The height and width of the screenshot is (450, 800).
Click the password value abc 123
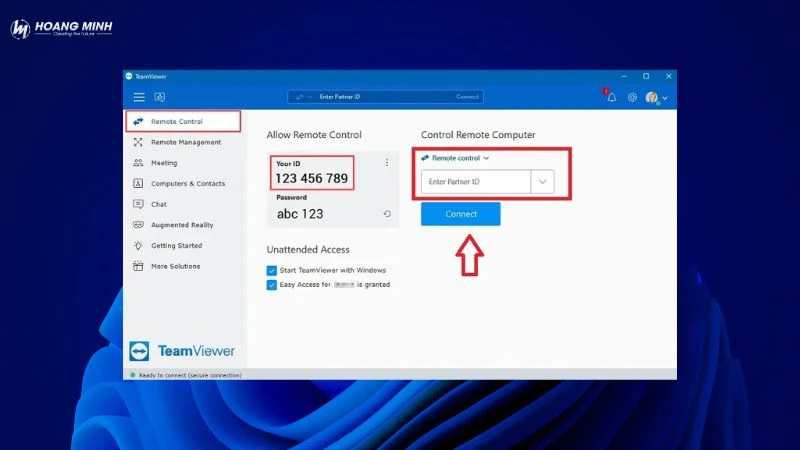[x=300, y=214]
